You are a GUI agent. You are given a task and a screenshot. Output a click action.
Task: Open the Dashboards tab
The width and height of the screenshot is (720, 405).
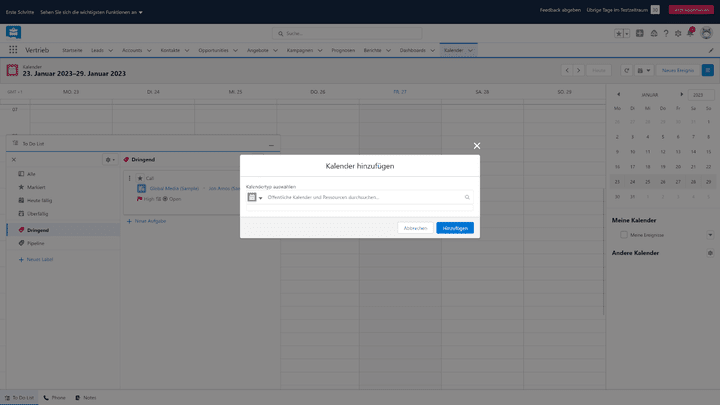pyautogui.click(x=412, y=50)
